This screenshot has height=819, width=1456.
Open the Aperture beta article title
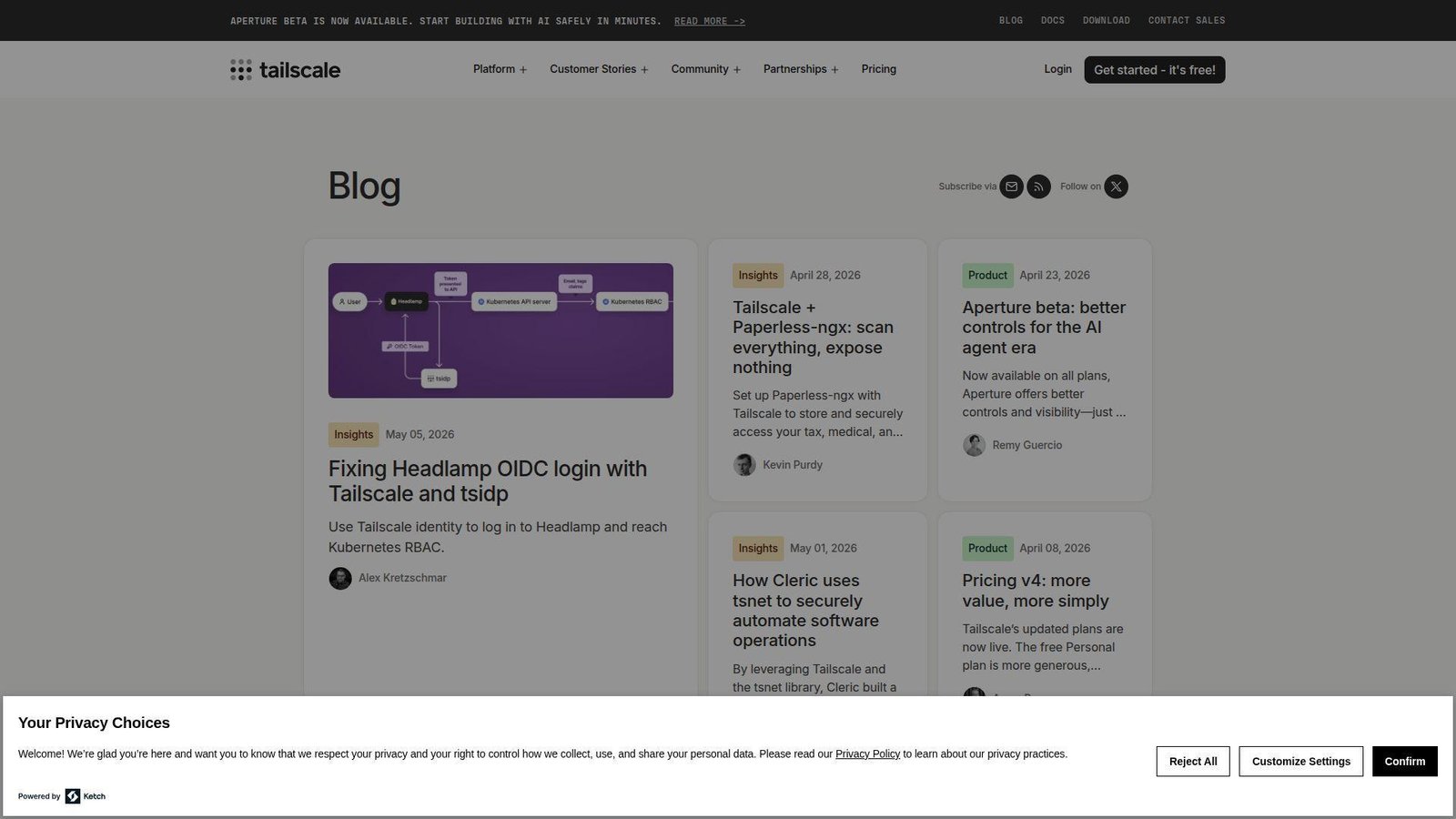tap(1044, 328)
